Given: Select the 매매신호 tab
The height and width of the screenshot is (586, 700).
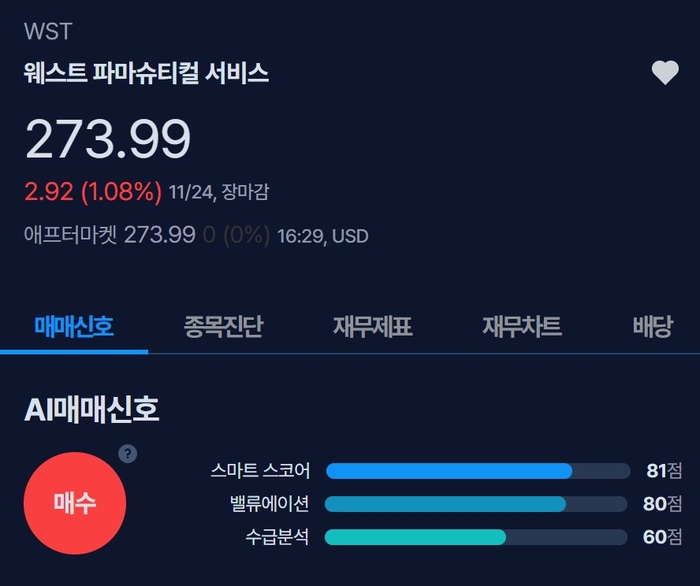Looking at the screenshot, I should tap(74, 326).
